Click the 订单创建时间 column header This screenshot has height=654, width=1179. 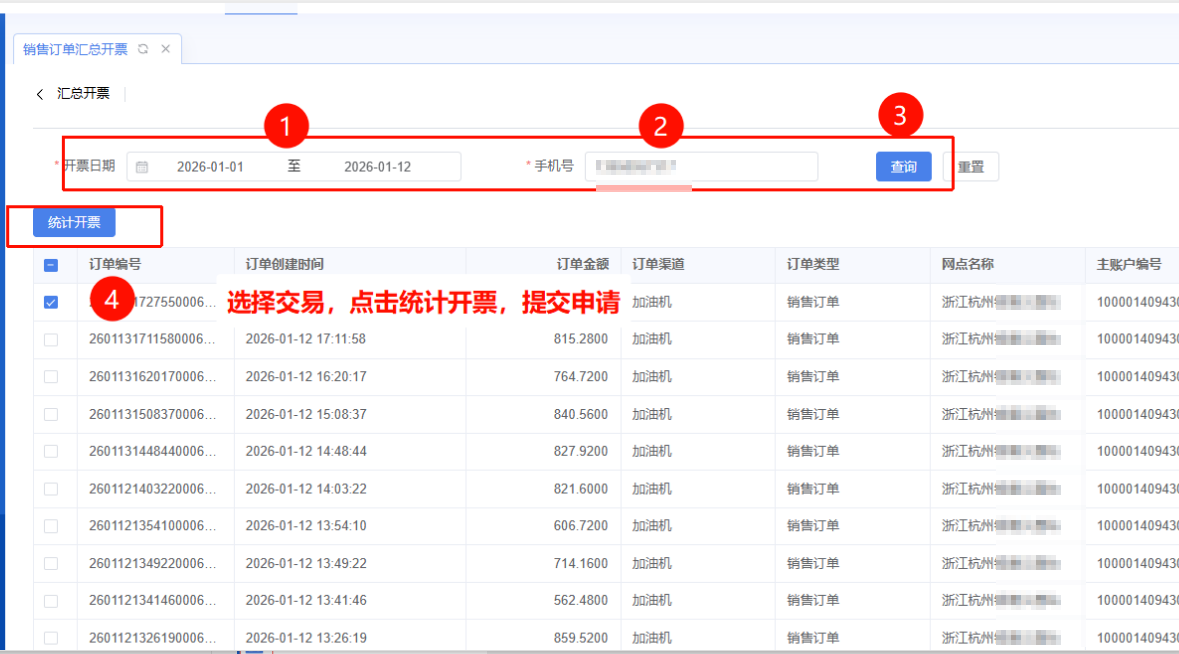[285, 265]
